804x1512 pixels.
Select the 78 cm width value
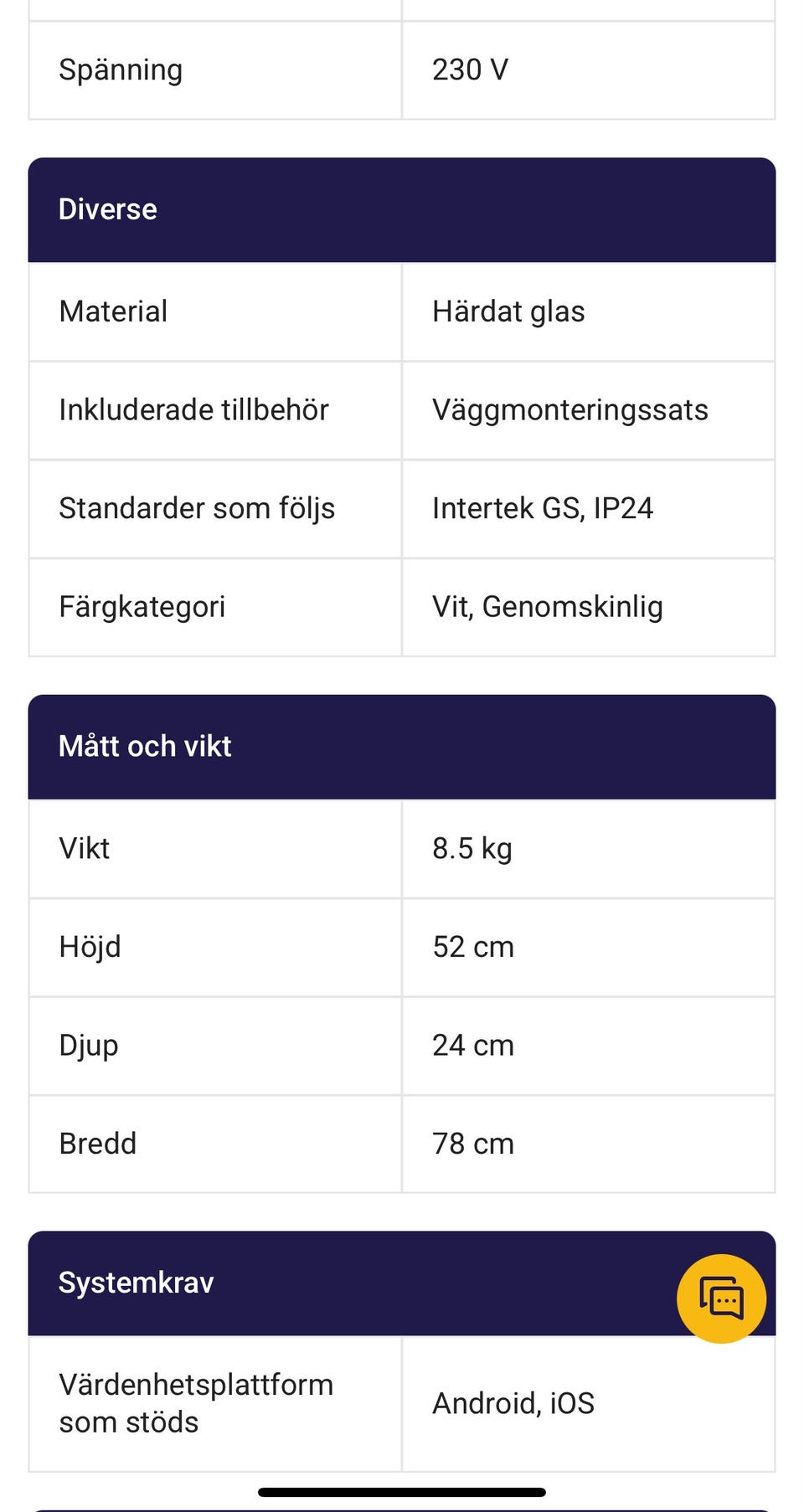[473, 1144]
